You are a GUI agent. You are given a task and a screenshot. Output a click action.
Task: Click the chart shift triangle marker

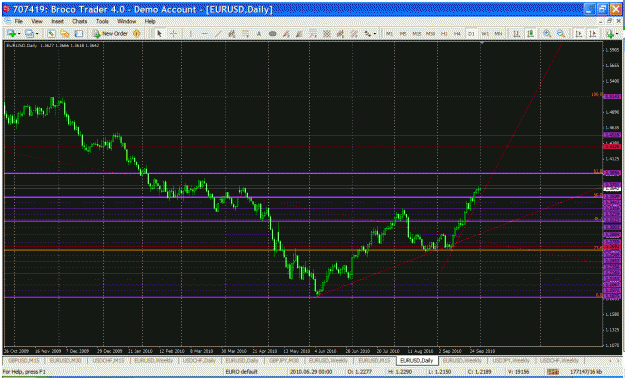point(482,42)
